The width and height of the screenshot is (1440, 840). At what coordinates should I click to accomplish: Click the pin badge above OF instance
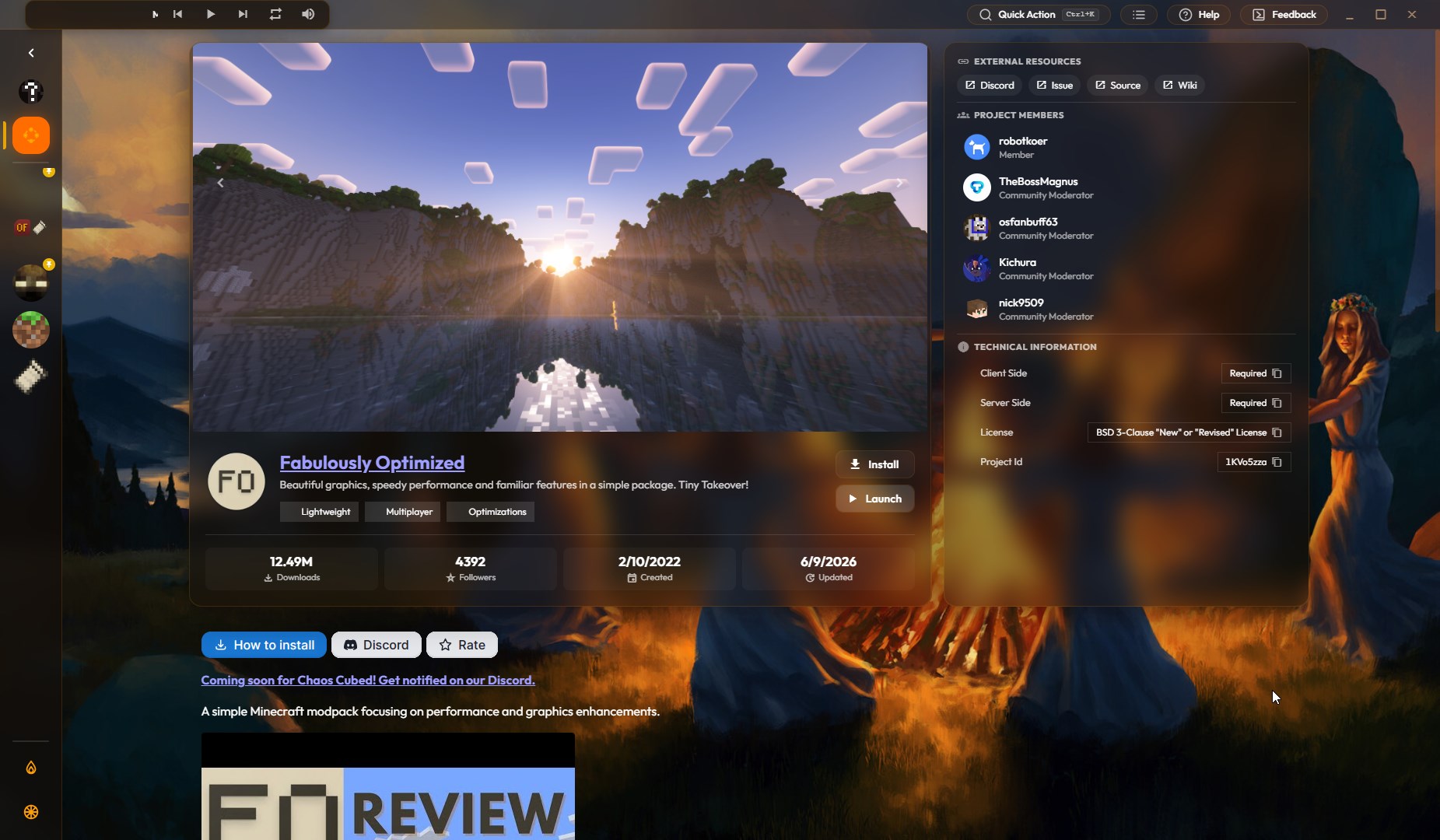49,171
